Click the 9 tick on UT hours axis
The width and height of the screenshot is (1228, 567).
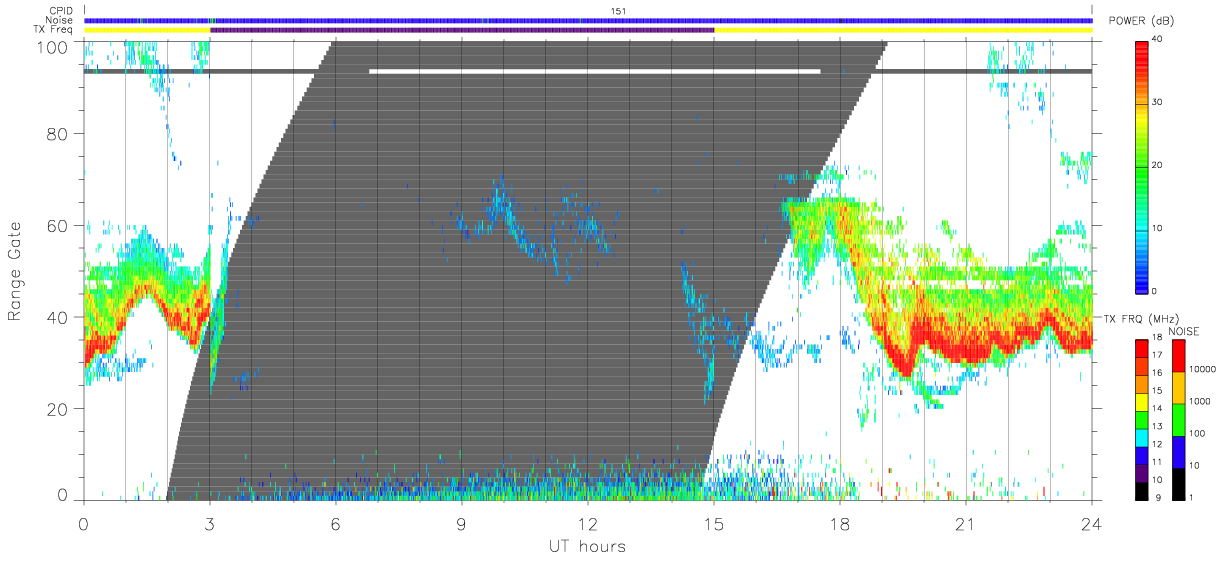[x=461, y=523]
